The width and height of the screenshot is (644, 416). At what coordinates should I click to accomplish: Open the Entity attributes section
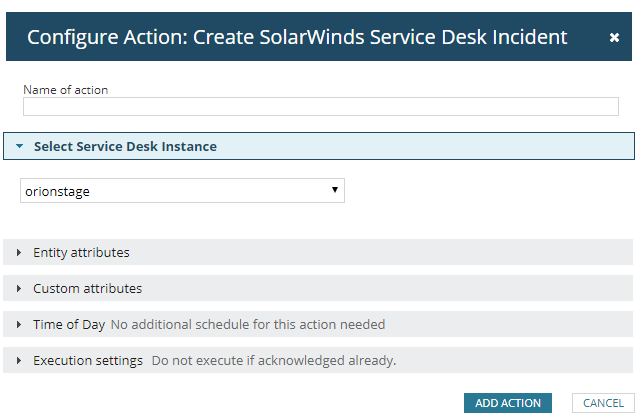click(81, 252)
